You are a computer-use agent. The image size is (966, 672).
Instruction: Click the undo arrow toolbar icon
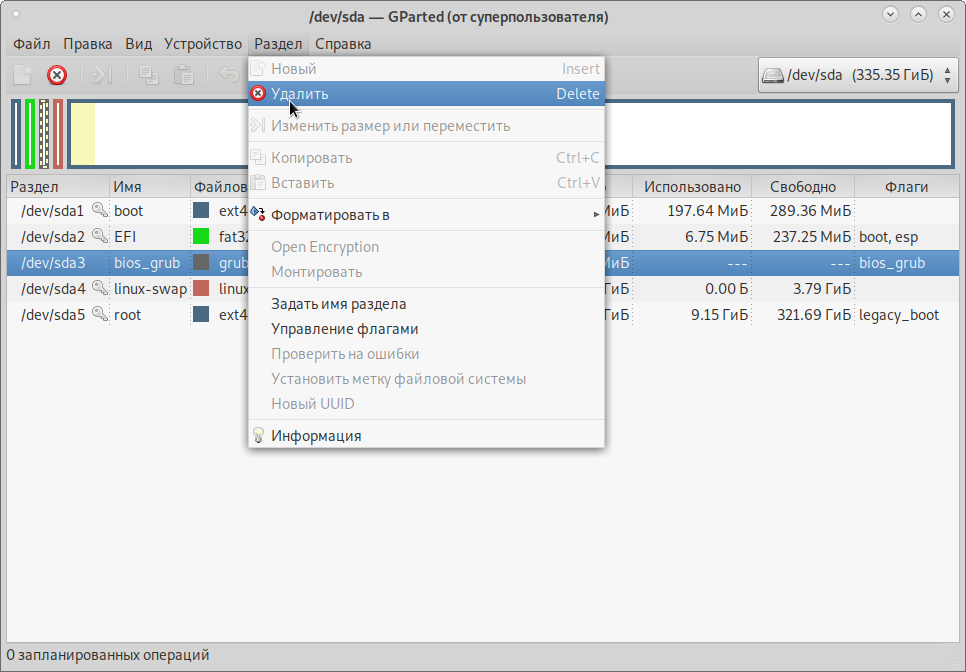pyautogui.click(x=229, y=75)
